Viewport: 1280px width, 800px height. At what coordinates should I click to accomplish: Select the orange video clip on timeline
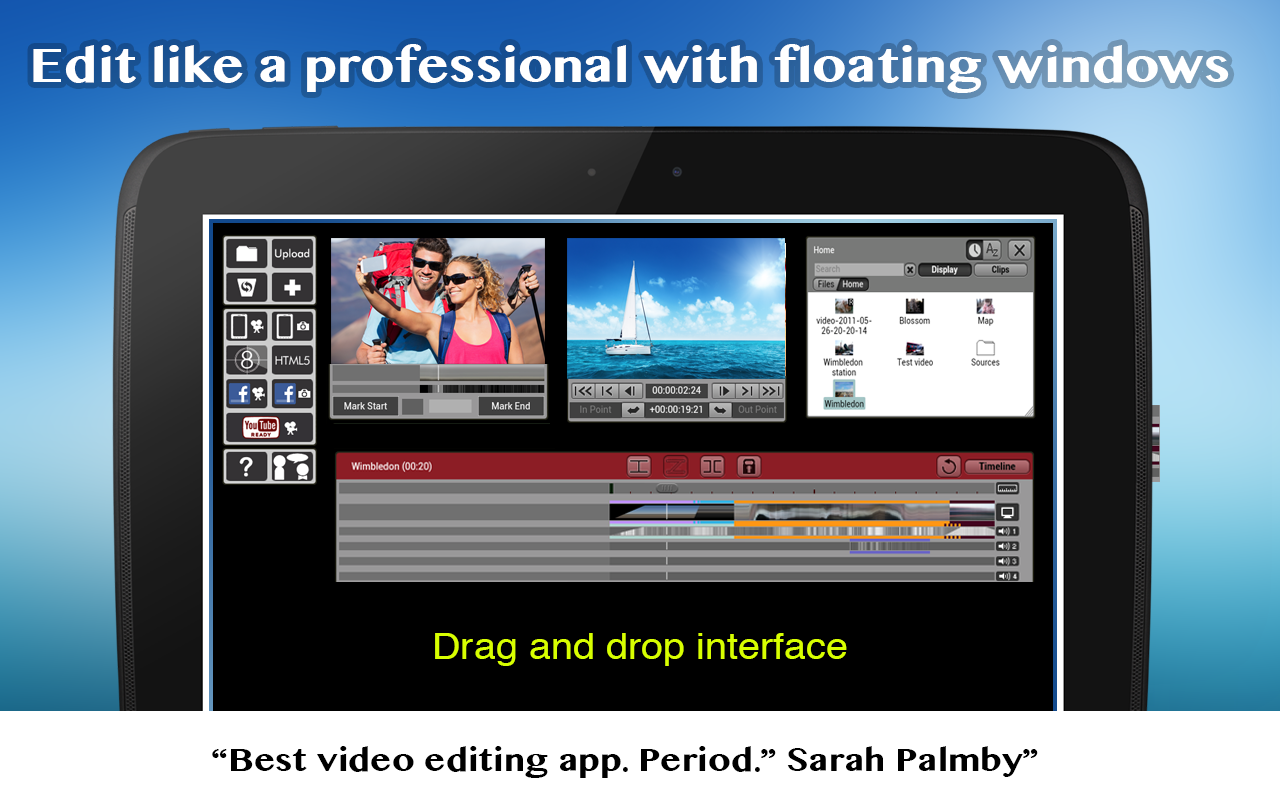pos(841,512)
